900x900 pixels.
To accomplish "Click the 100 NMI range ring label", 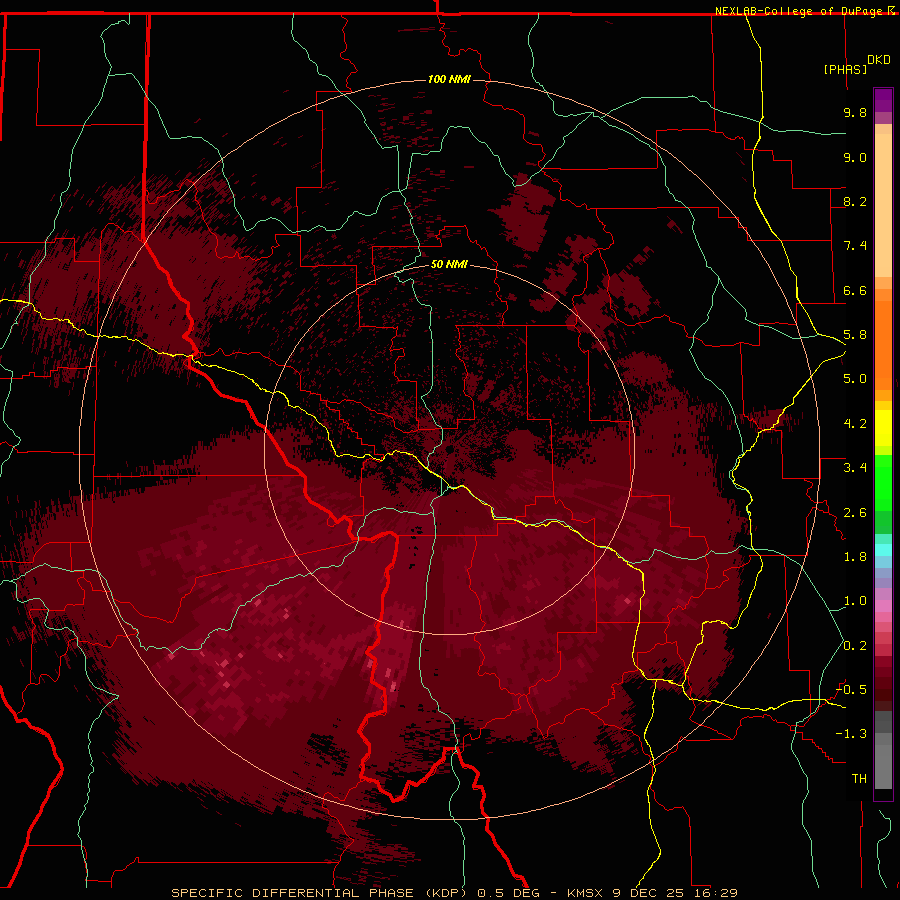I will pos(449,79).
